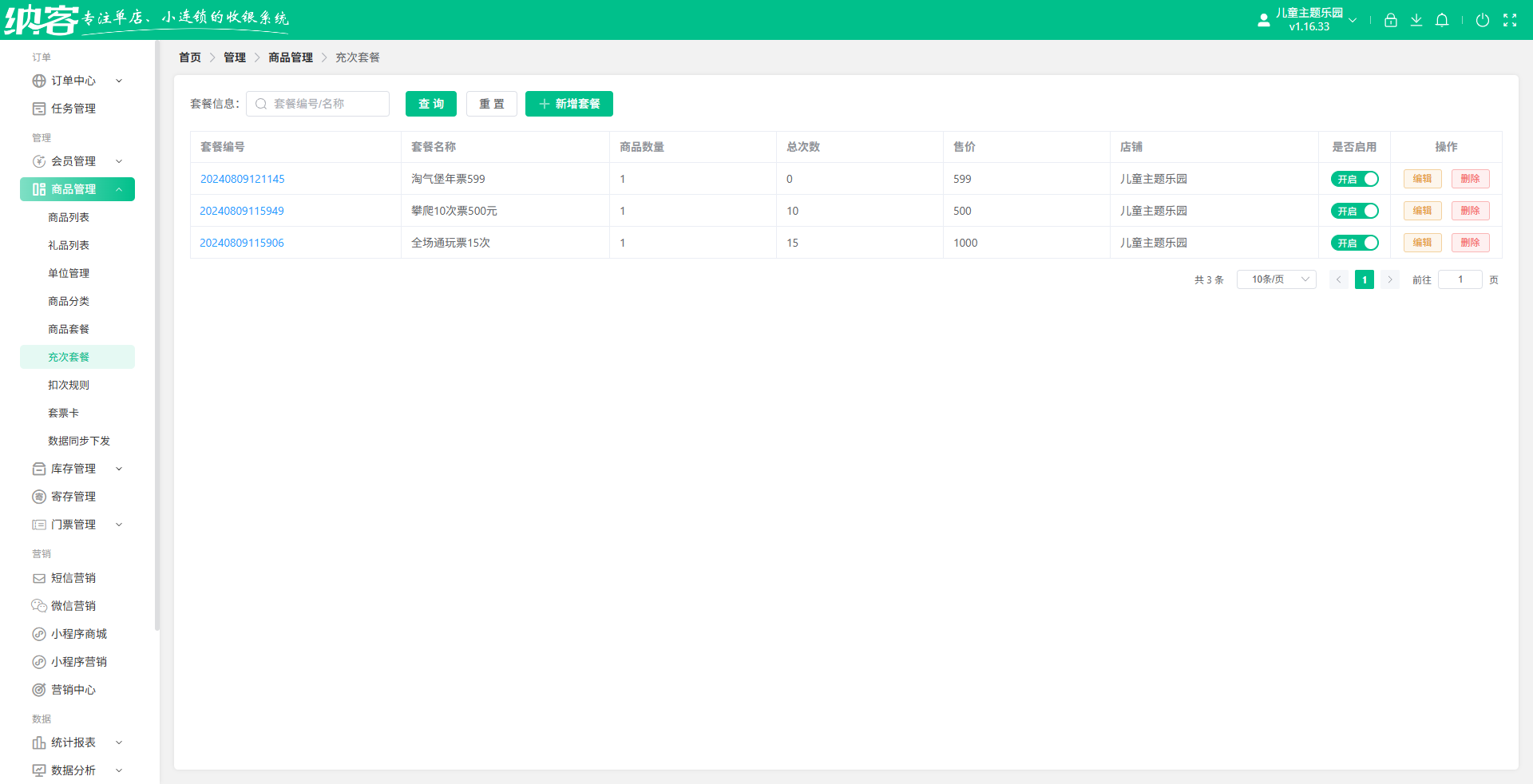Screen dimensions: 1533x784
Task: Click the 门票管理 ticket icon
Action: click(x=39, y=525)
